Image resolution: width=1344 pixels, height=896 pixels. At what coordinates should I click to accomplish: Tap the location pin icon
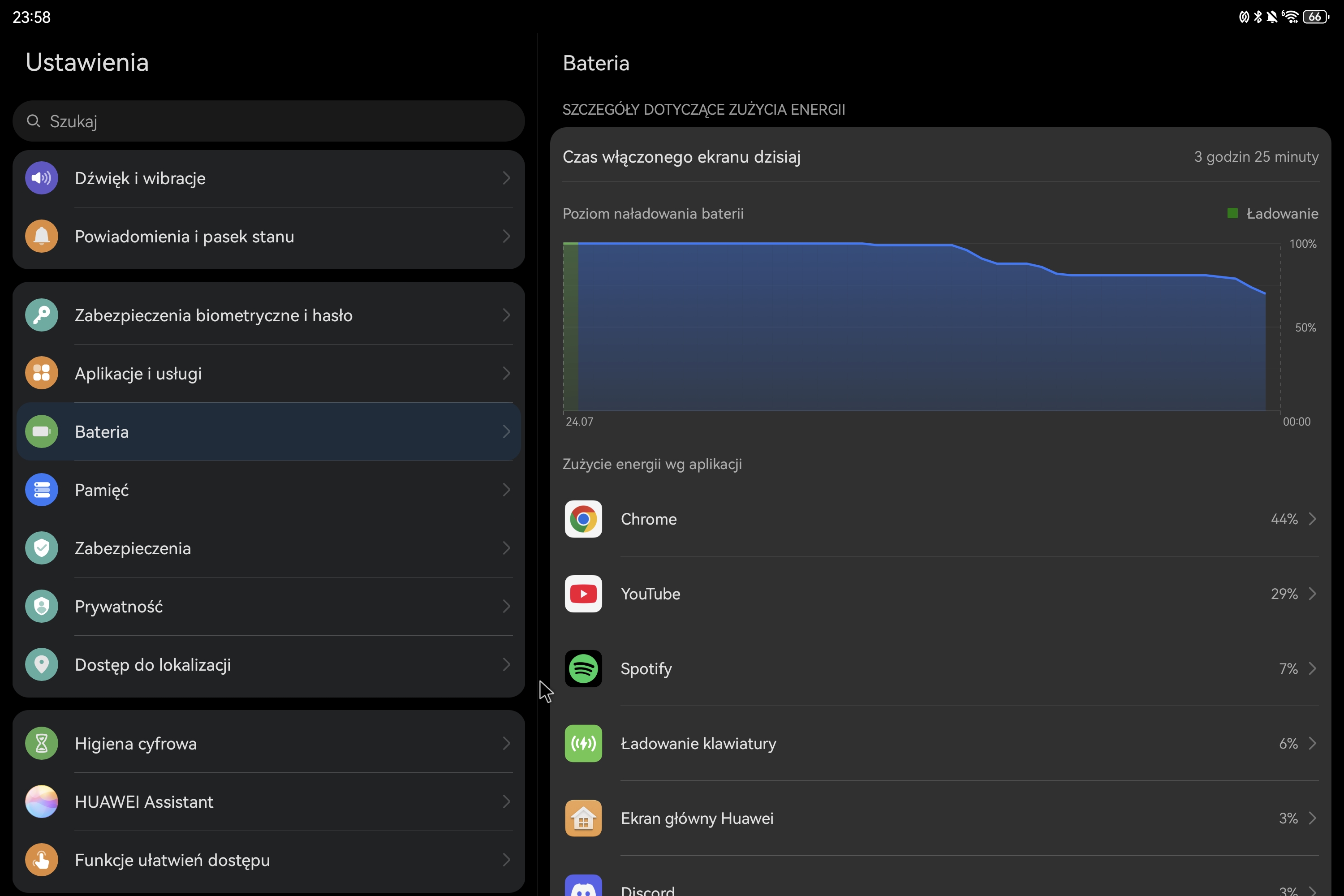point(42,664)
